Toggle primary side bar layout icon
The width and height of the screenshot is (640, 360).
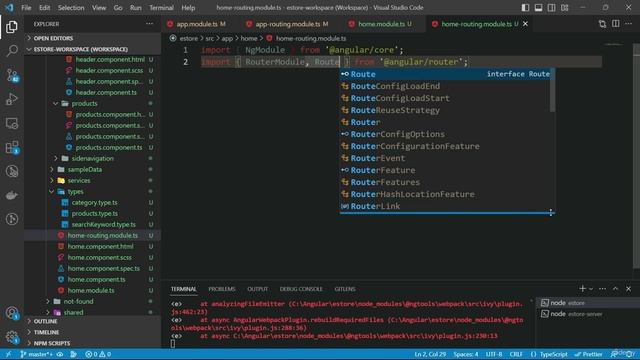click(525, 8)
